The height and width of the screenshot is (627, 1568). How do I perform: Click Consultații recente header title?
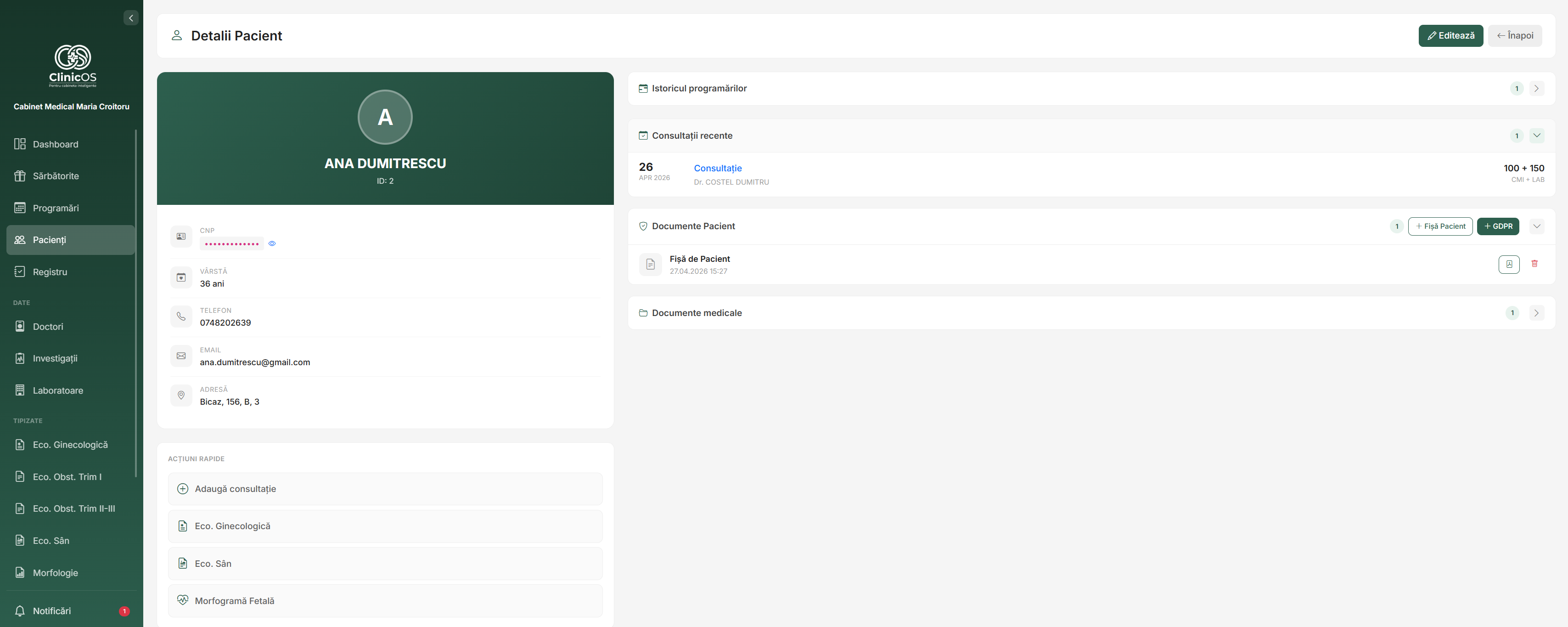tap(692, 136)
